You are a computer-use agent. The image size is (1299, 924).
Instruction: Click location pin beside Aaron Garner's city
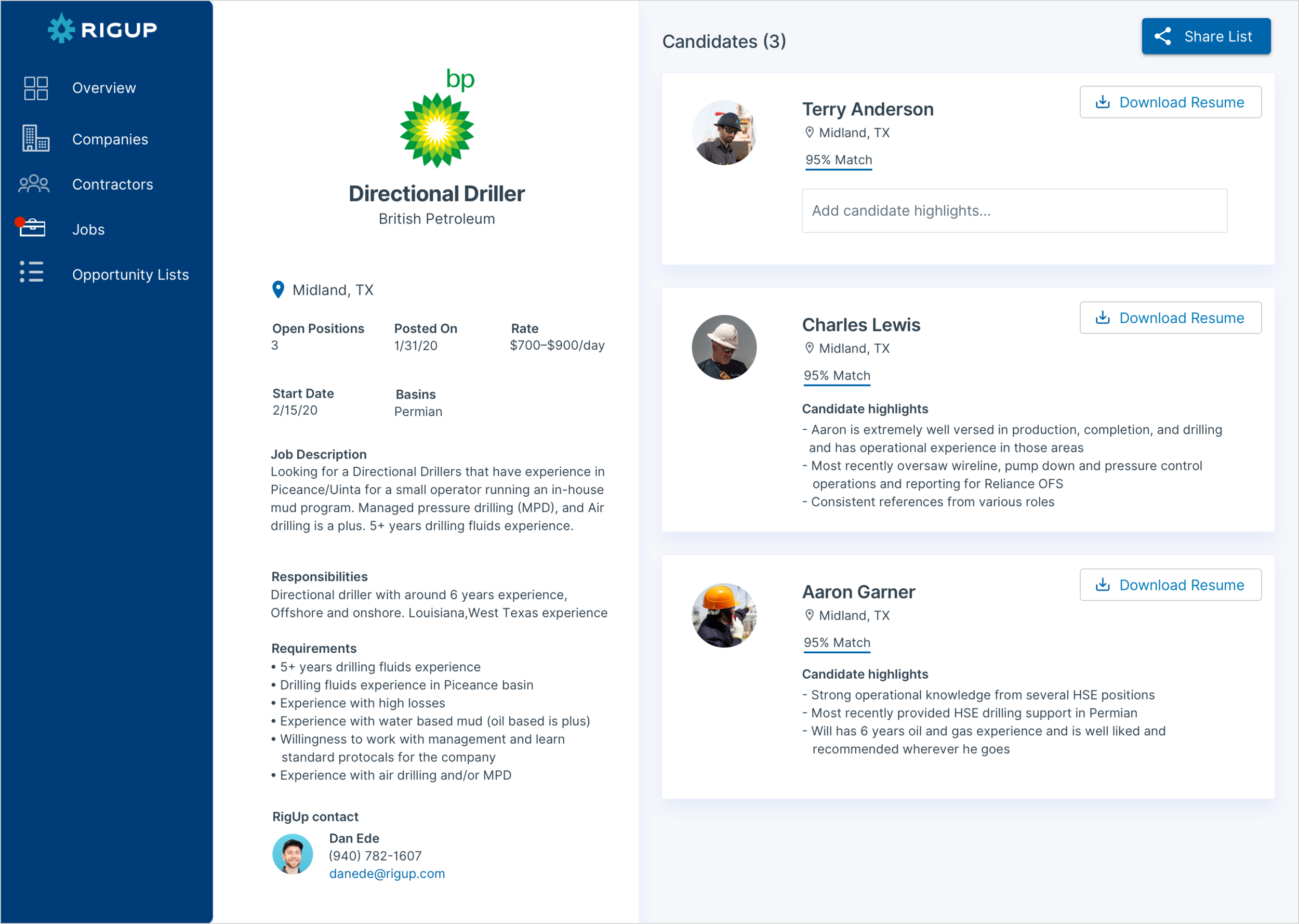tap(810, 615)
